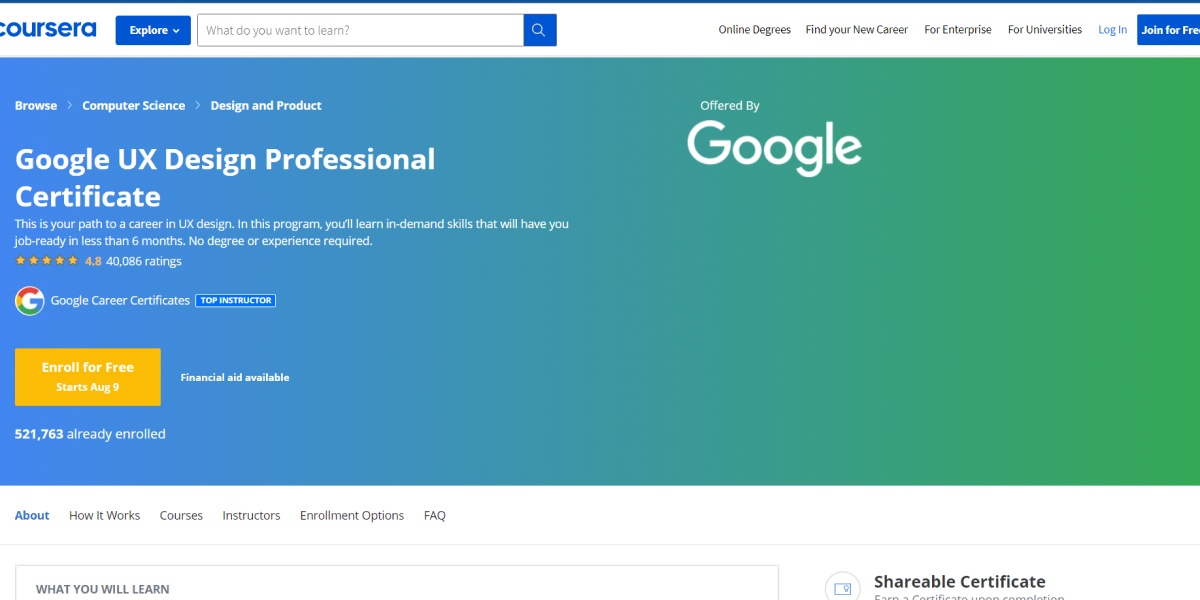Viewport: 1200px width, 600px height.
Task: Click 521,763 already enrolled text
Action: 90,434
